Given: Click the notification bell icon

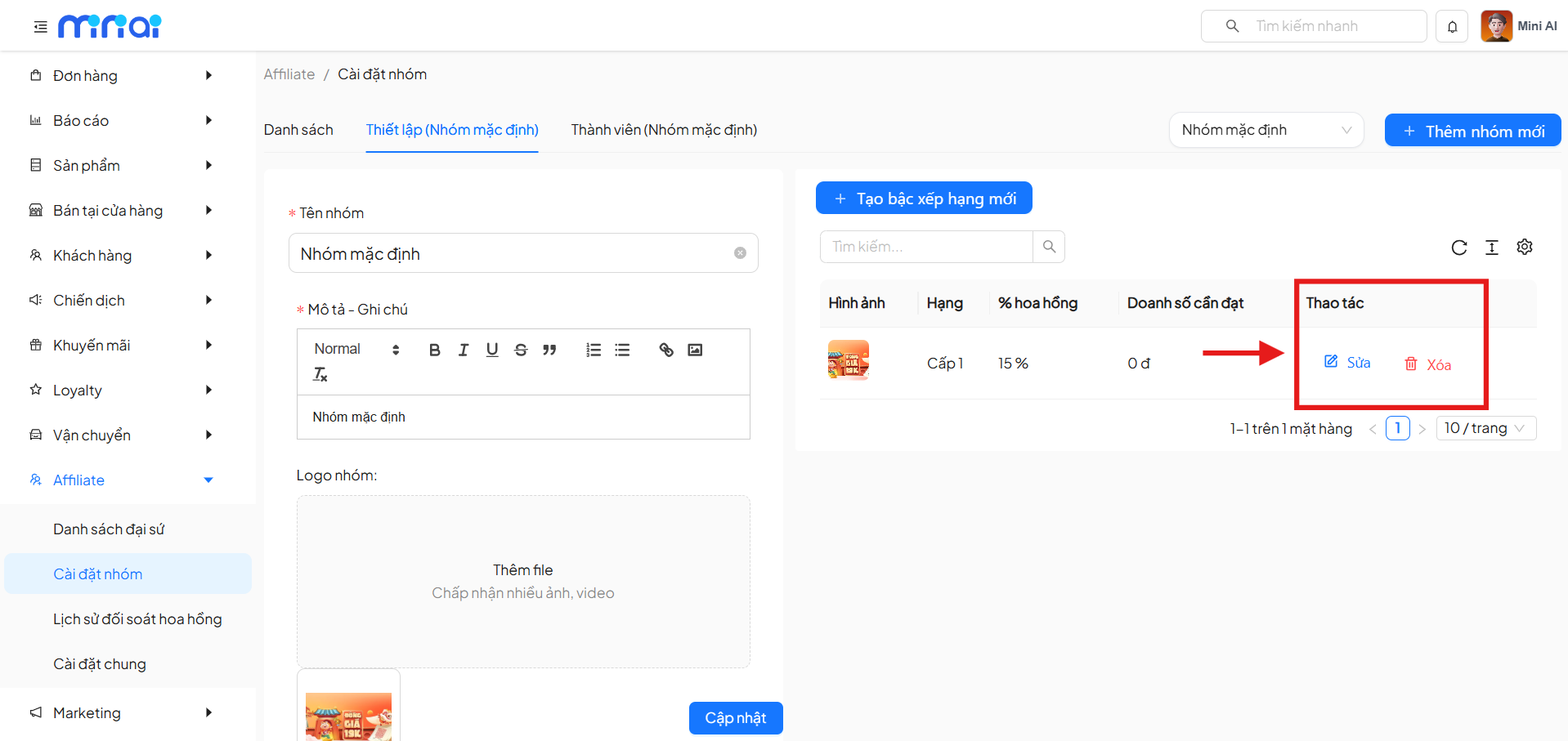Looking at the screenshot, I should click(x=1452, y=27).
